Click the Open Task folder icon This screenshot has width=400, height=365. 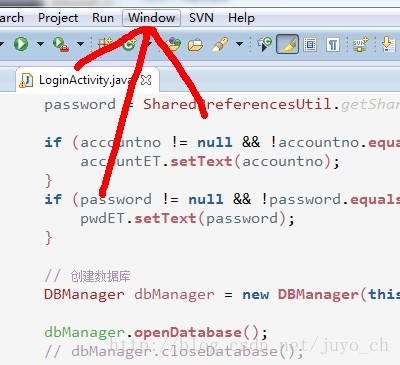(195, 44)
